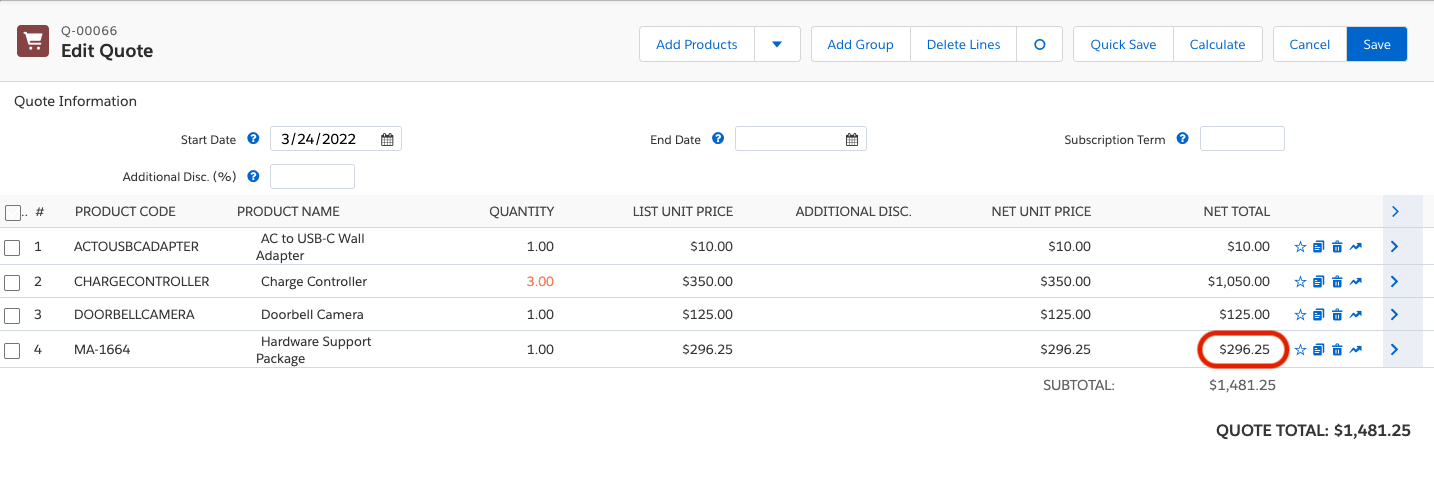Run Calculate on the quote
The image size is (1434, 499).
click(1217, 45)
